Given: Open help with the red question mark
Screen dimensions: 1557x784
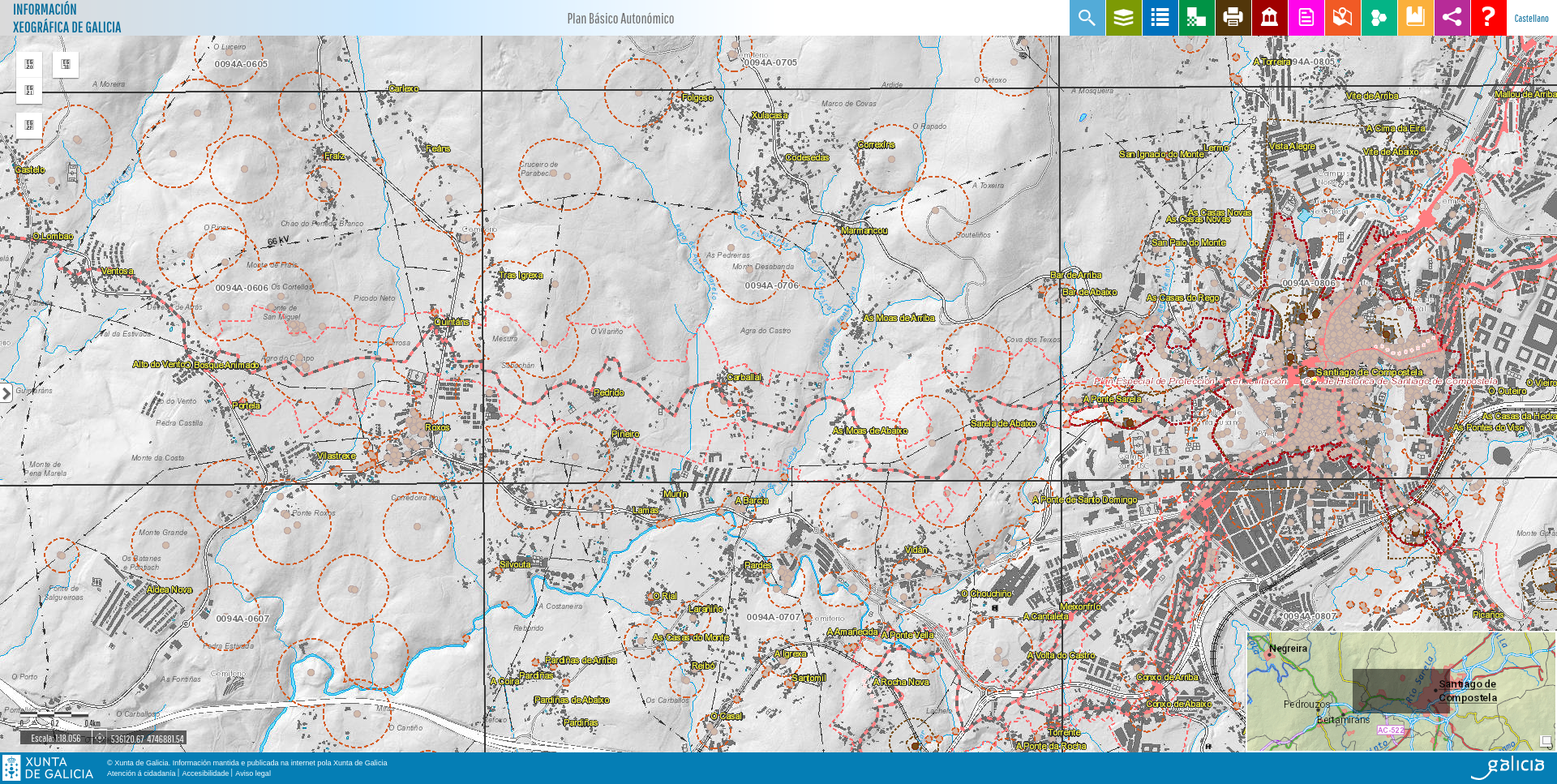Looking at the screenshot, I should [x=1488, y=18].
